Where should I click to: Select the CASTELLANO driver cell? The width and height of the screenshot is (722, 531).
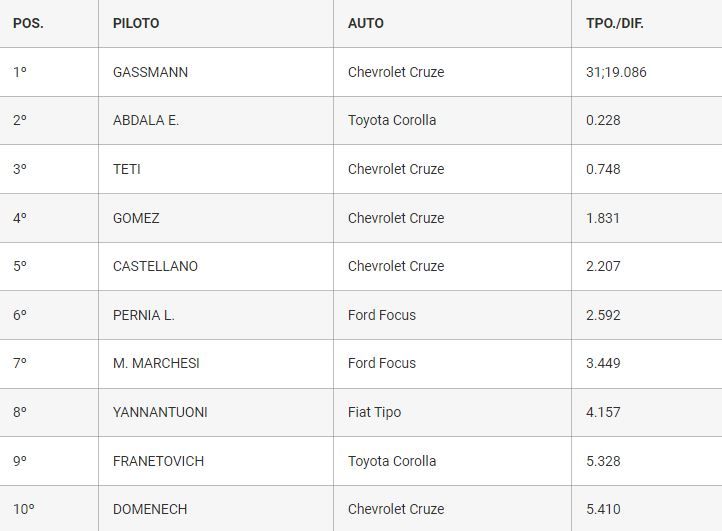click(x=216, y=266)
